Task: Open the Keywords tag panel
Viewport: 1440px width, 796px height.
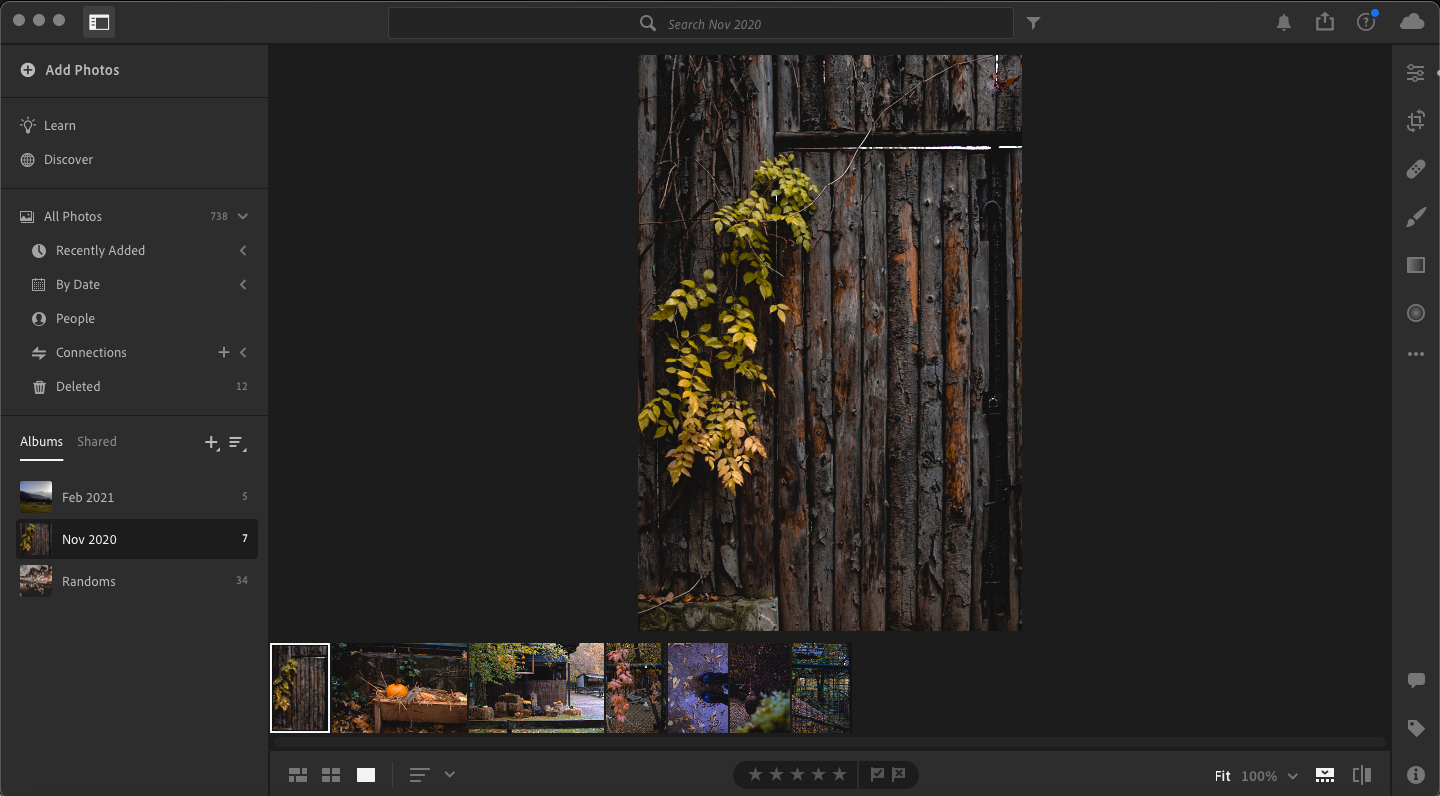Action: 1415,728
